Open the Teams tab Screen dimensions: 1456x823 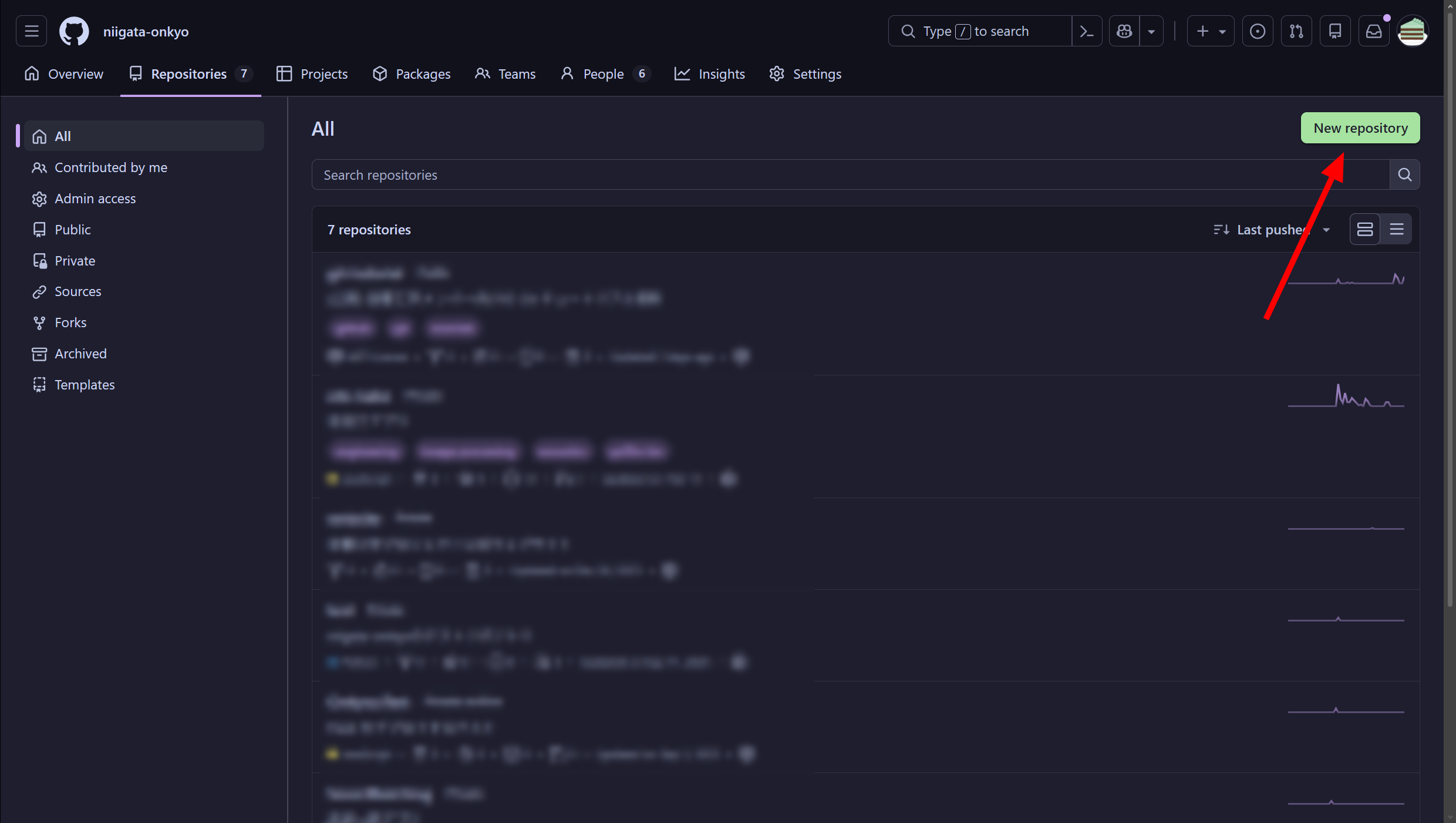pyautogui.click(x=505, y=74)
